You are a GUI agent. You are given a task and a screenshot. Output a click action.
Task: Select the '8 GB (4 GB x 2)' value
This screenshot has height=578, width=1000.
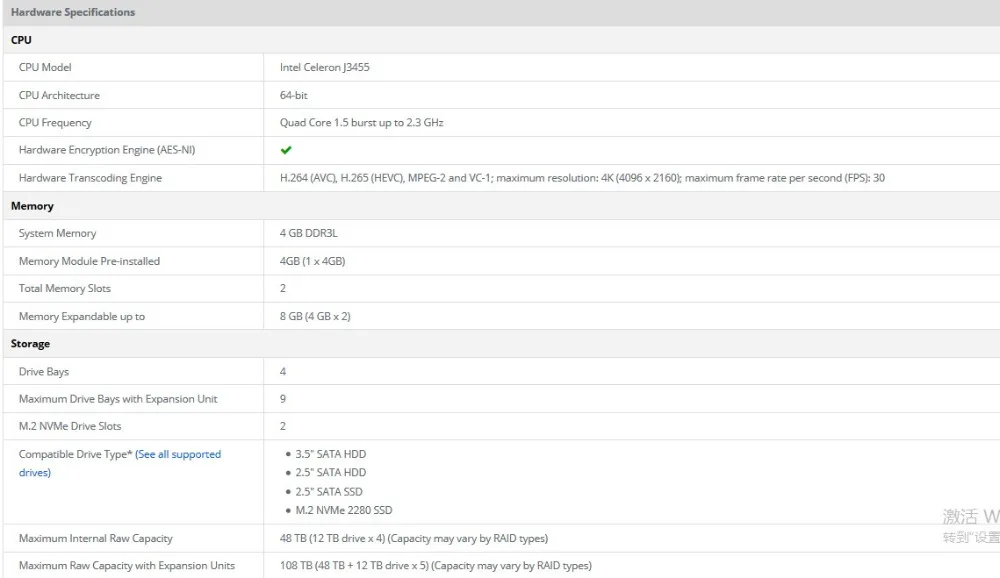click(x=315, y=316)
